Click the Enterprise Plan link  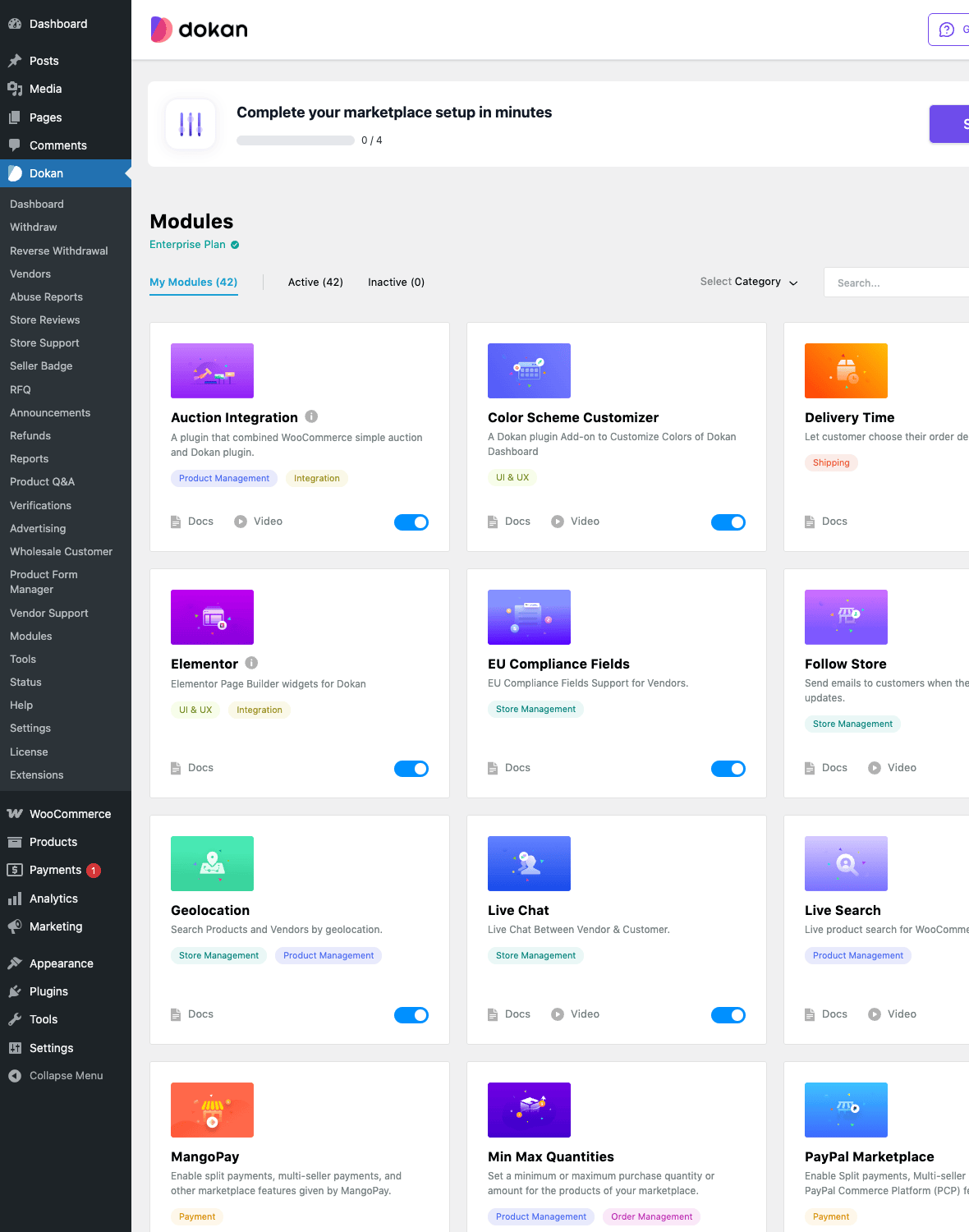[187, 245]
